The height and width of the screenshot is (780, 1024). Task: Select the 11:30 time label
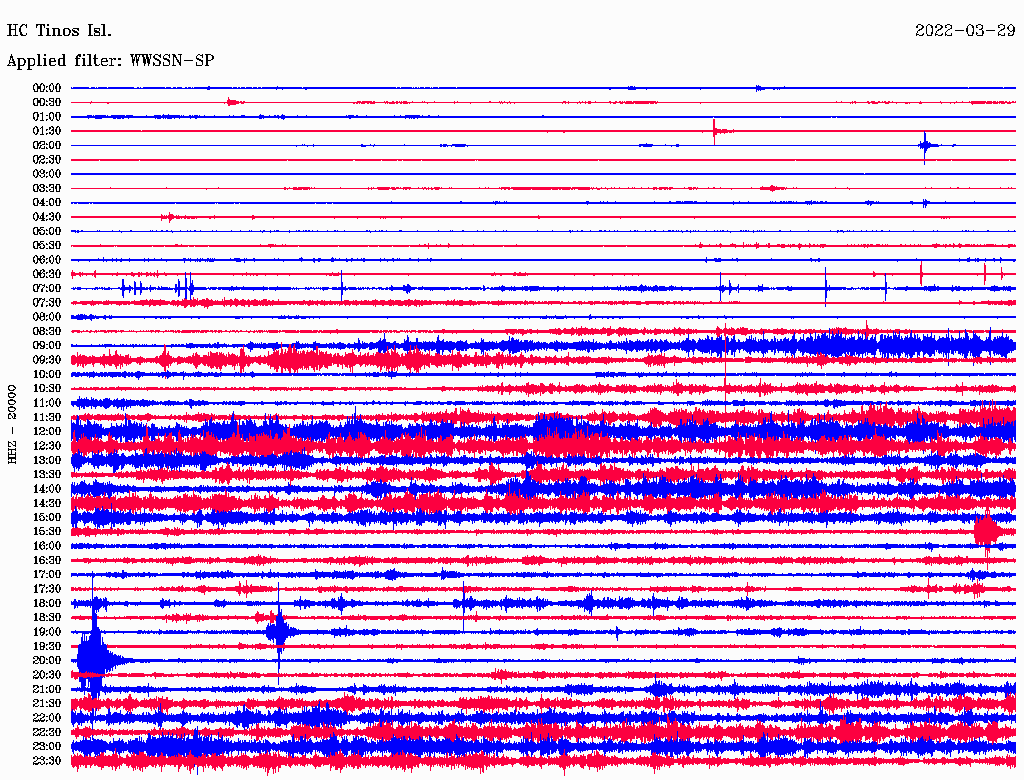(47, 417)
